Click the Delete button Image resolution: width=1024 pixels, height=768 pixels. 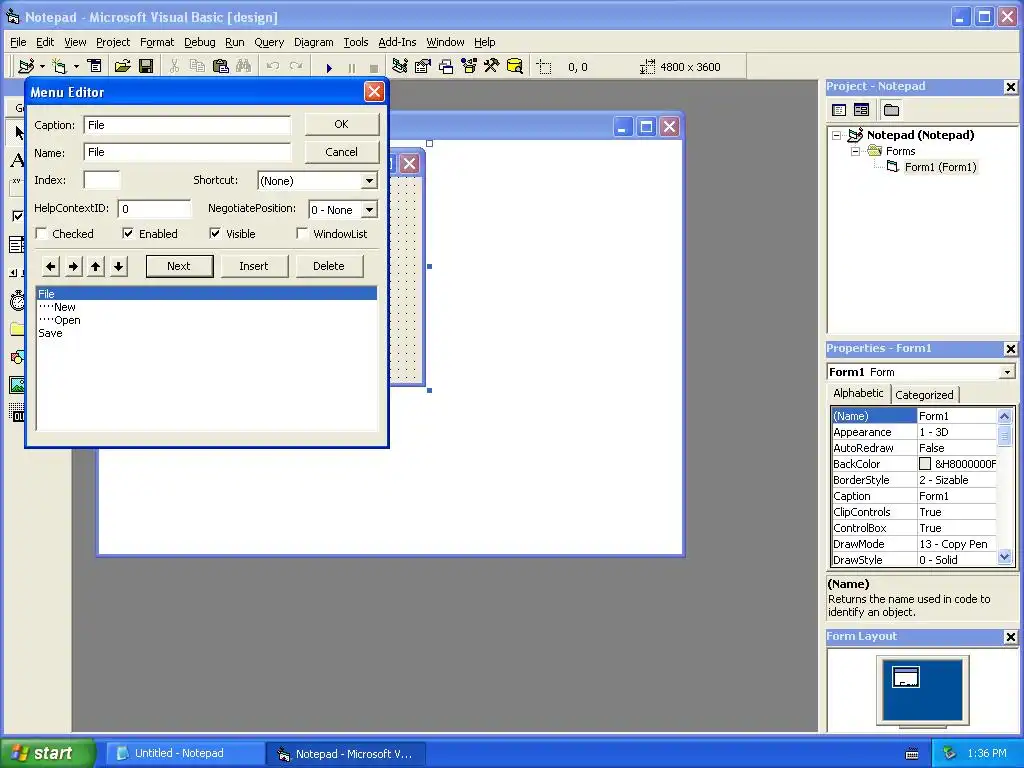[328, 266]
